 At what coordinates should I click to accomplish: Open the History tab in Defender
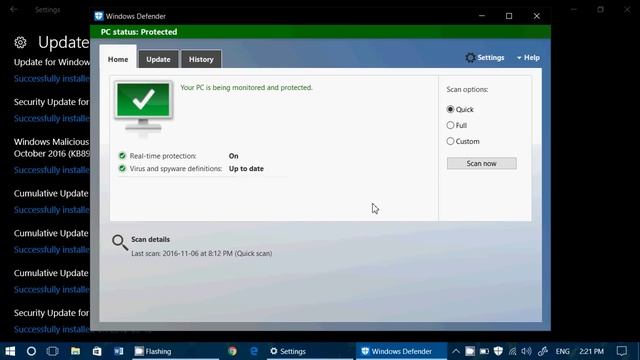click(201, 59)
